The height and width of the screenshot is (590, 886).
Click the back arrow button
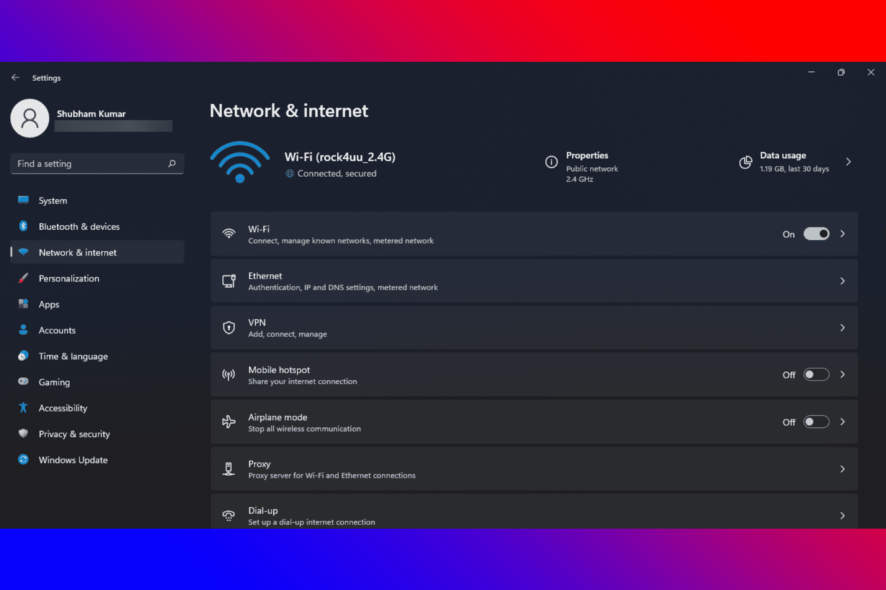pyautogui.click(x=14, y=76)
